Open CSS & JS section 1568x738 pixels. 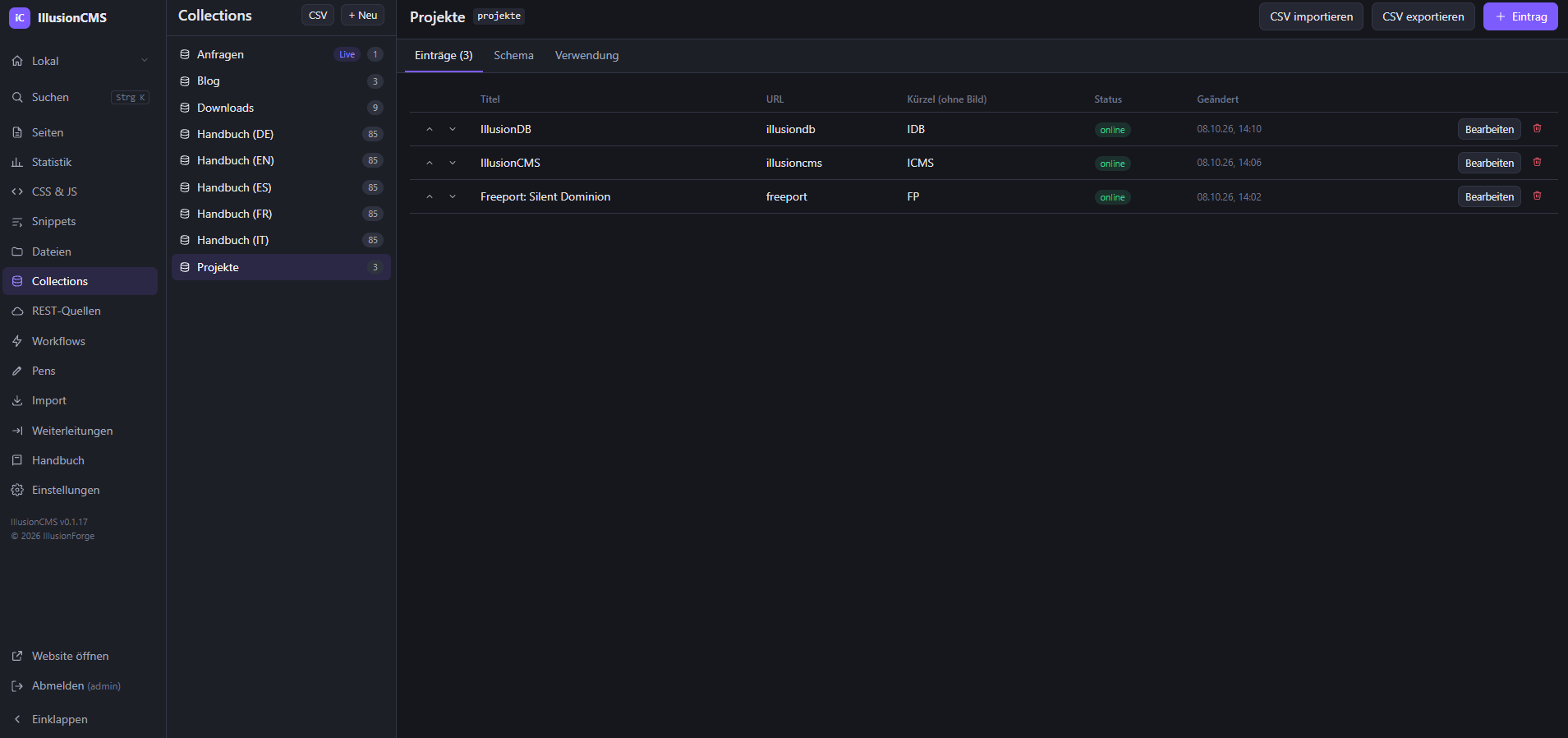[x=80, y=191]
